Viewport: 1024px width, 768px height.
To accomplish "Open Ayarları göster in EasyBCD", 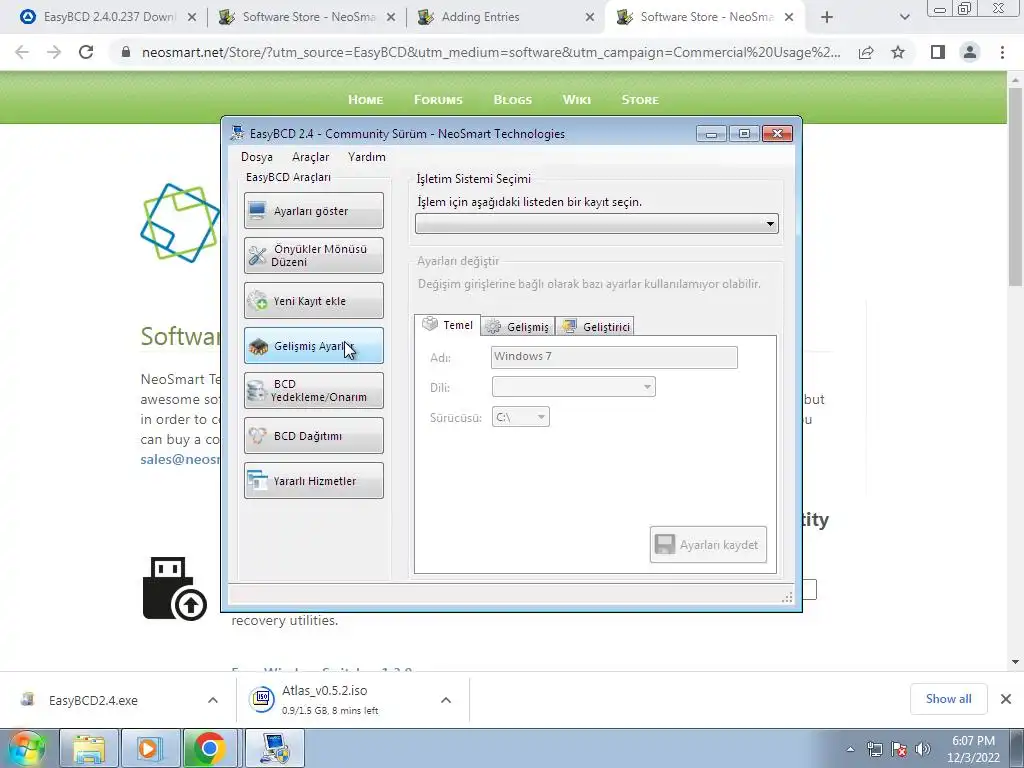I will (x=313, y=210).
